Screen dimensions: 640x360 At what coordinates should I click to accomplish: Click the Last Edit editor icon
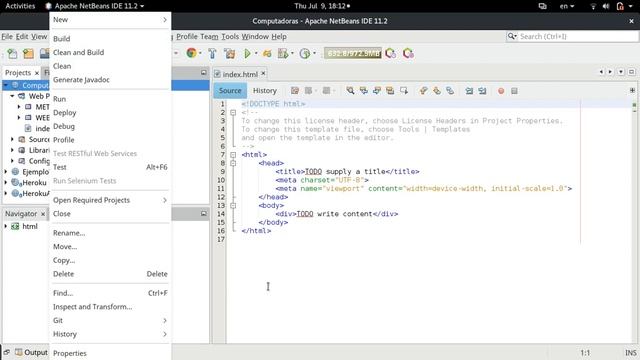coord(295,91)
